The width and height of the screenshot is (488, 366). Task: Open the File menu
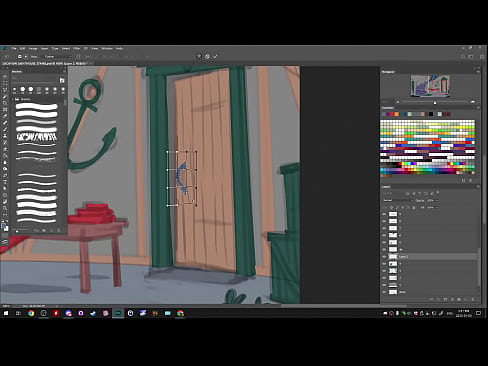14,49
